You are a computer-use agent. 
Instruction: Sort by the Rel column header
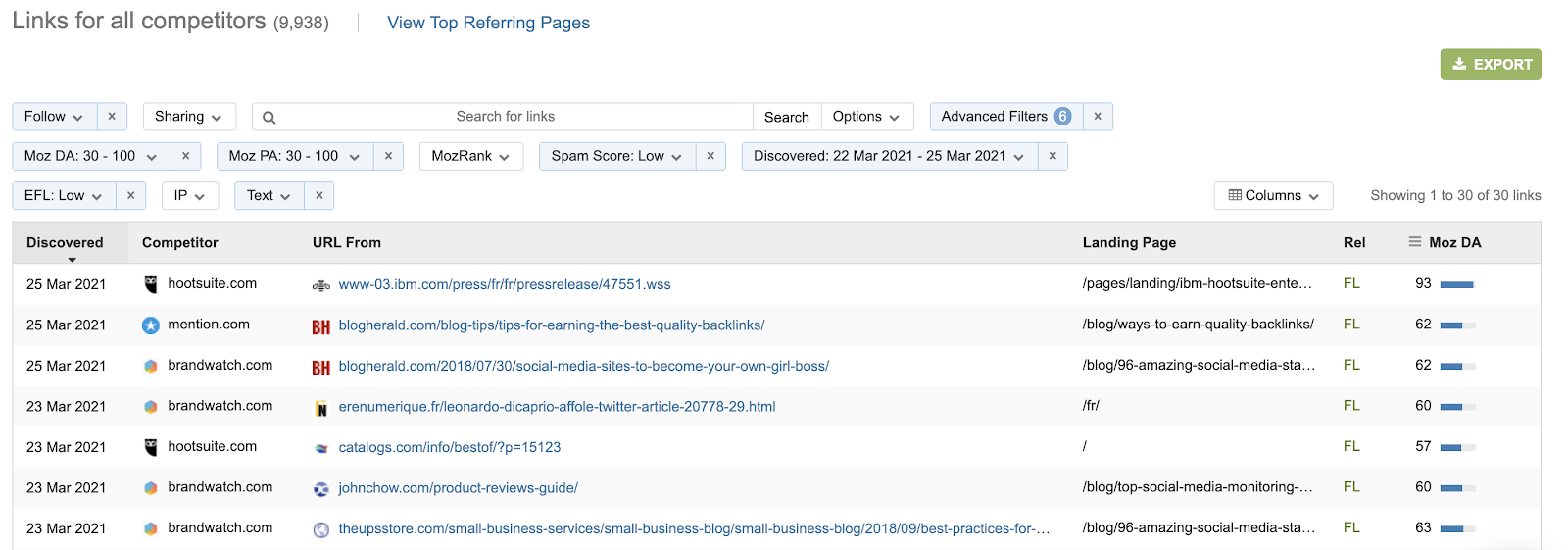coord(1354,242)
